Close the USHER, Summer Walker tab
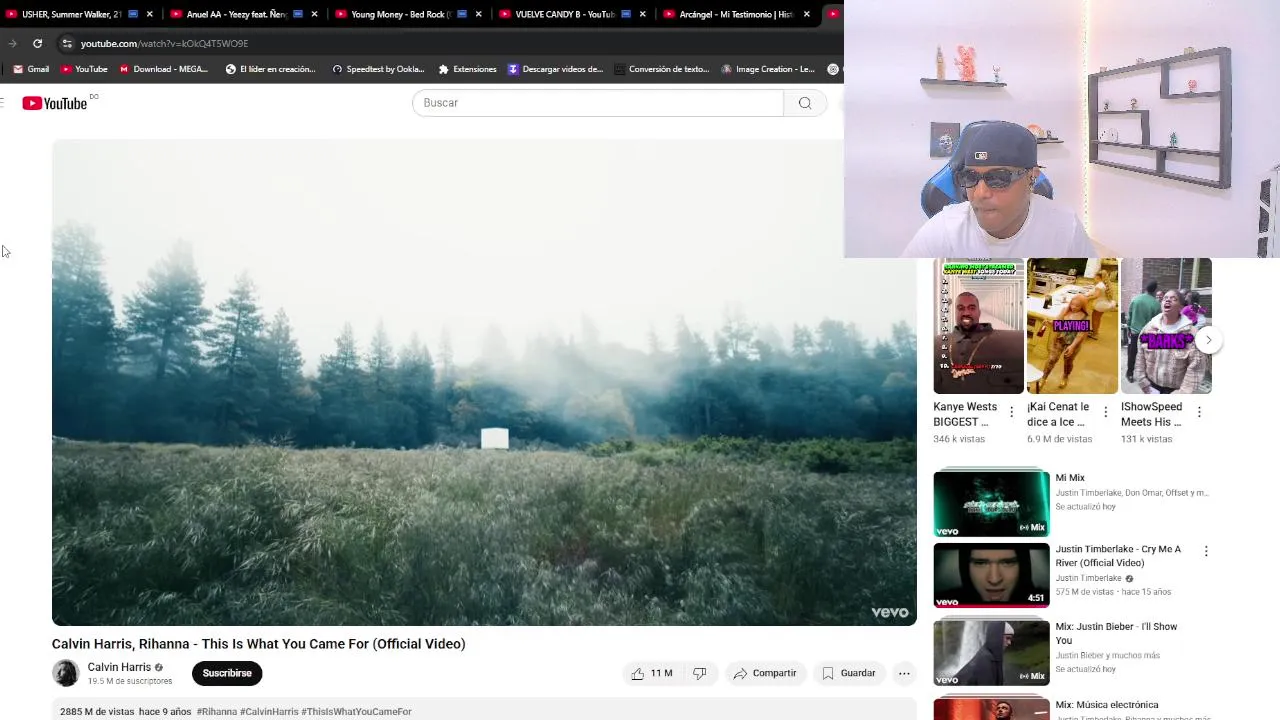 [x=150, y=14]
